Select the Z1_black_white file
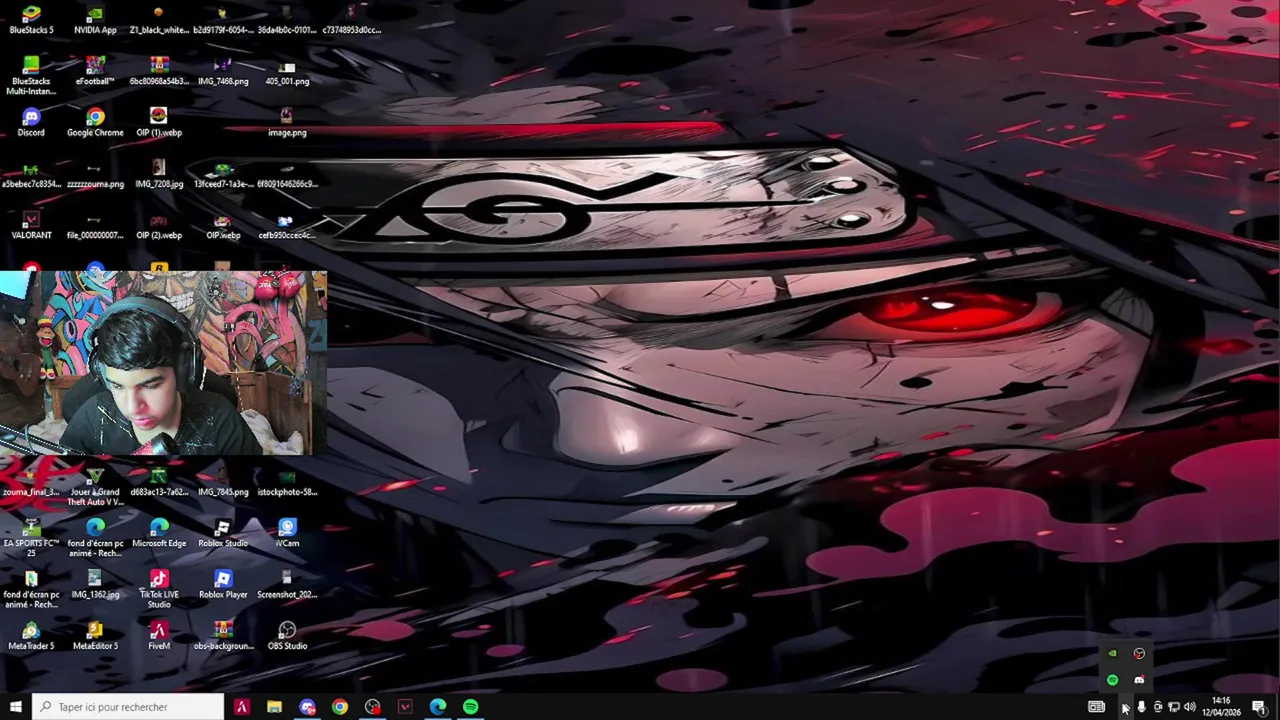Viewport: 1280px width, 720px height. [x=159, y=20]
